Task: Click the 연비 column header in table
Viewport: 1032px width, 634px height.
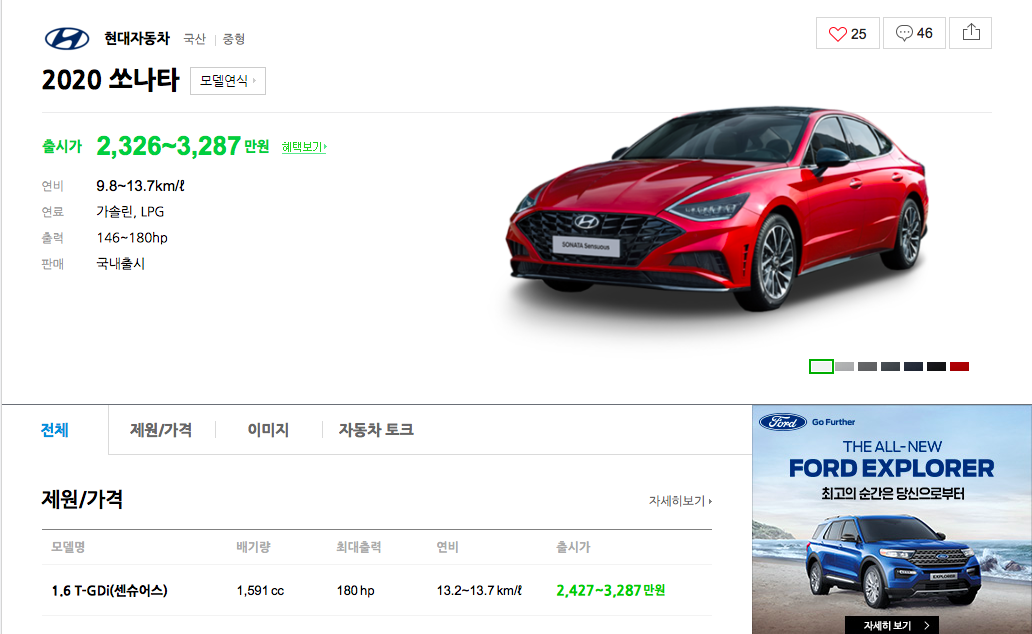Action: click(447, 547)
